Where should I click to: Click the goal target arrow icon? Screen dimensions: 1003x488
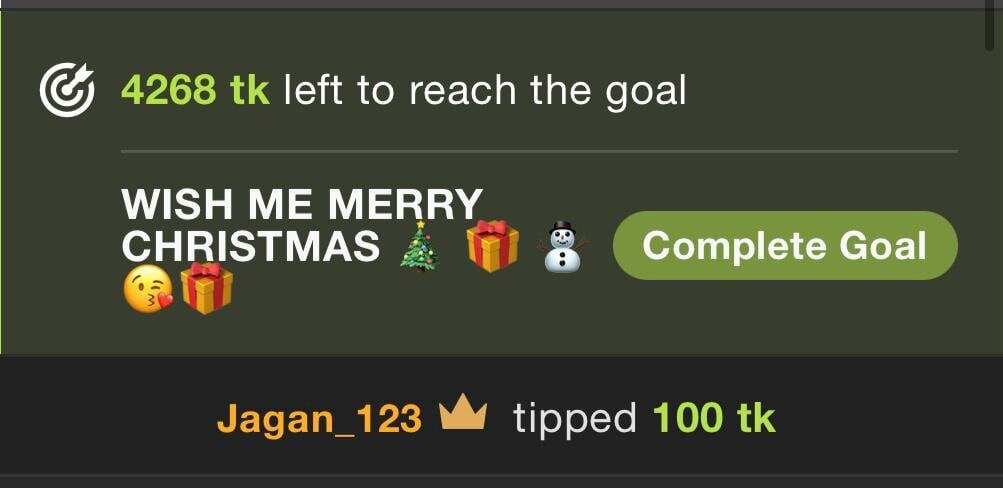67,90
